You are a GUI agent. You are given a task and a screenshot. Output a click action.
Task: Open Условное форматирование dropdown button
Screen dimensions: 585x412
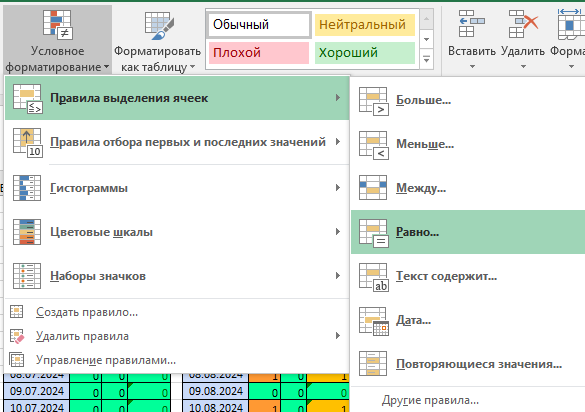(x=57, y=40)
